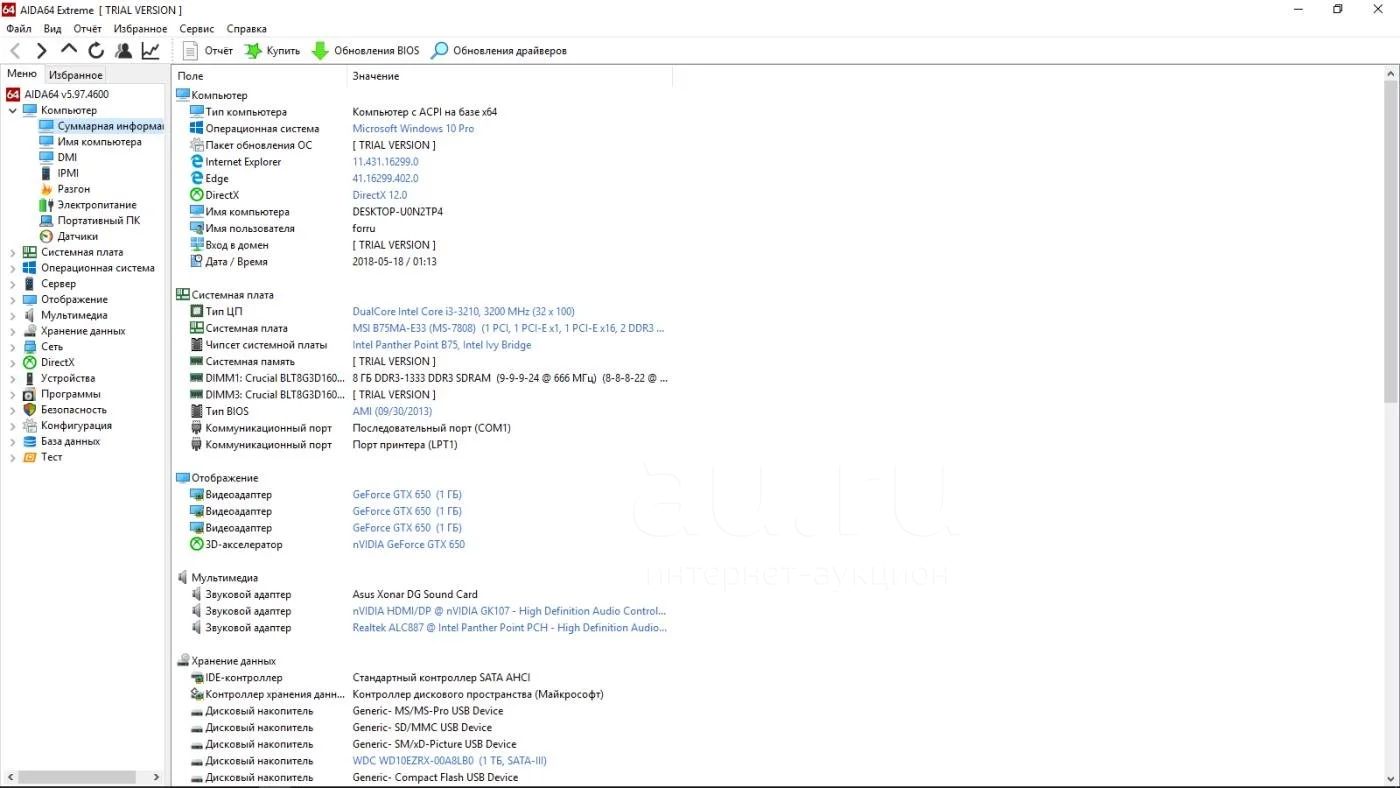Click the Программы tree icon
Viewport: 1400px width, 788px height.
point(29,394)
